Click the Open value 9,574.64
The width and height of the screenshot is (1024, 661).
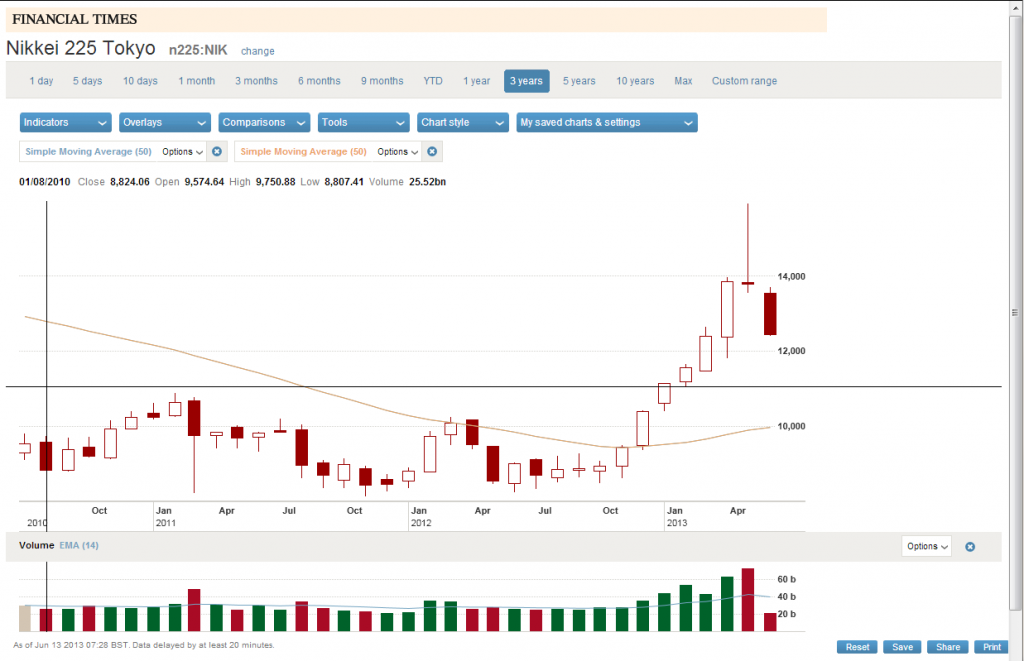204,182
